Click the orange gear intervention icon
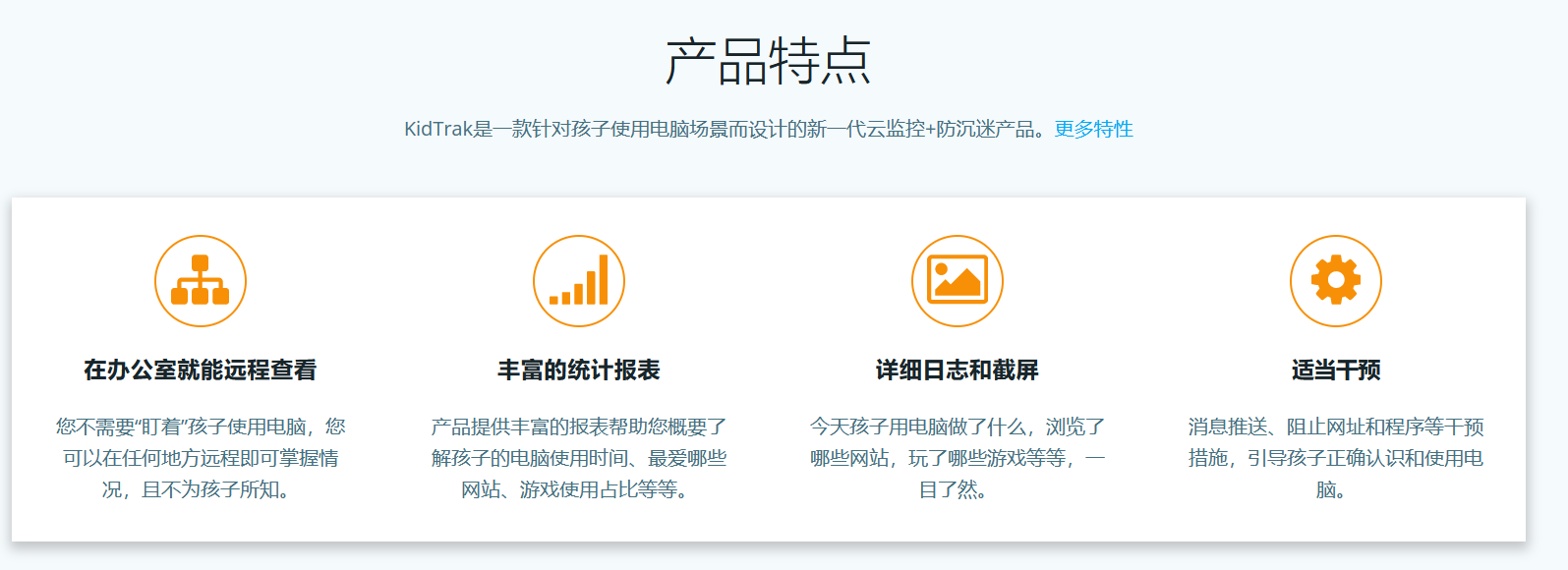This screenshot has width=1568, height=570. (1336, 281)
